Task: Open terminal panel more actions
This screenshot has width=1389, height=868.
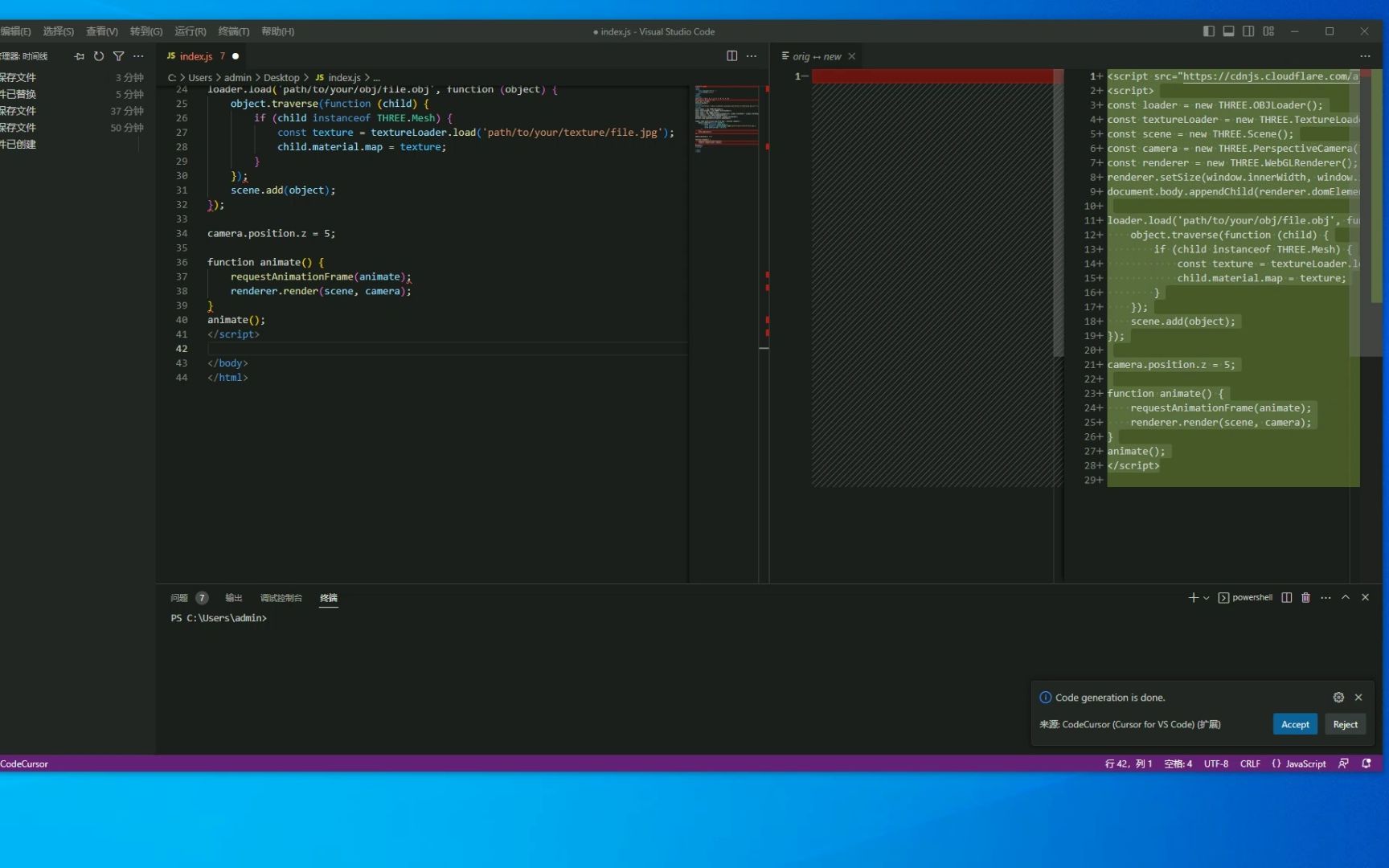Action: 1325,597
